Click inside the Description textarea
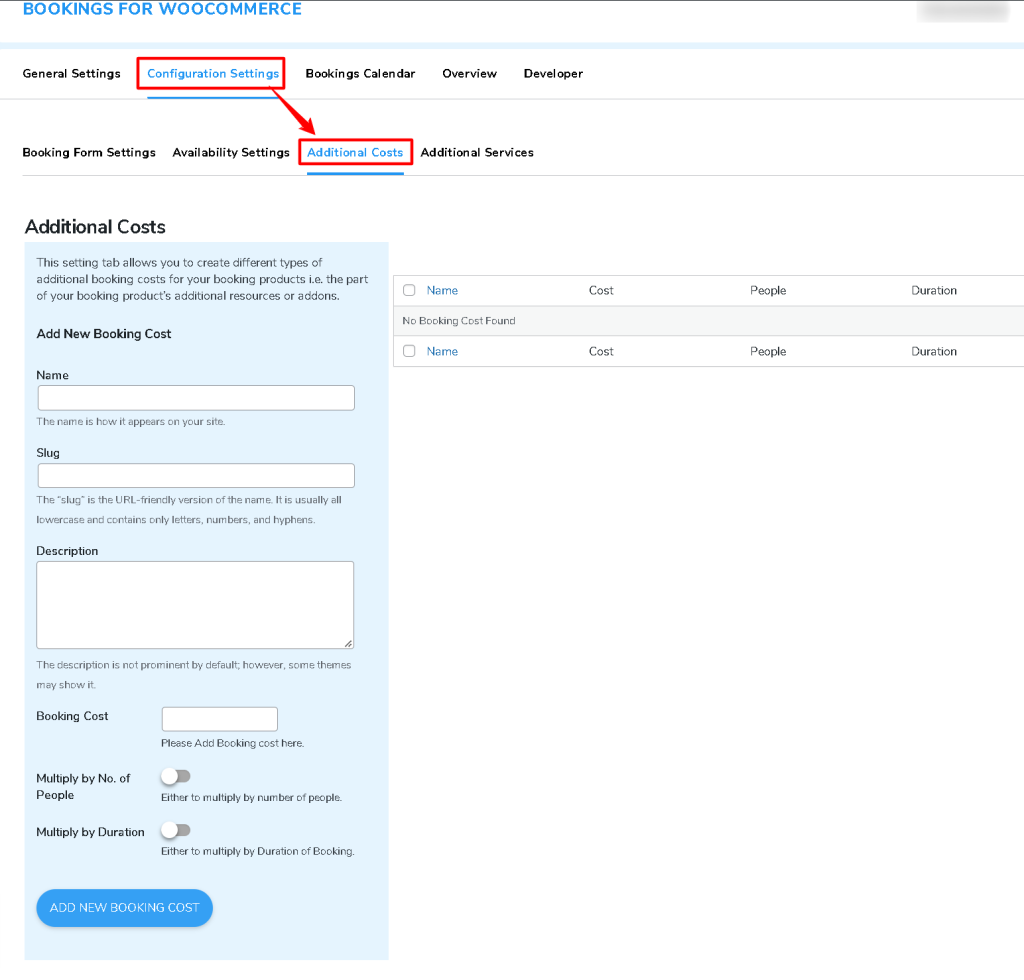The image size is (1024, 980). pos(195,605)
